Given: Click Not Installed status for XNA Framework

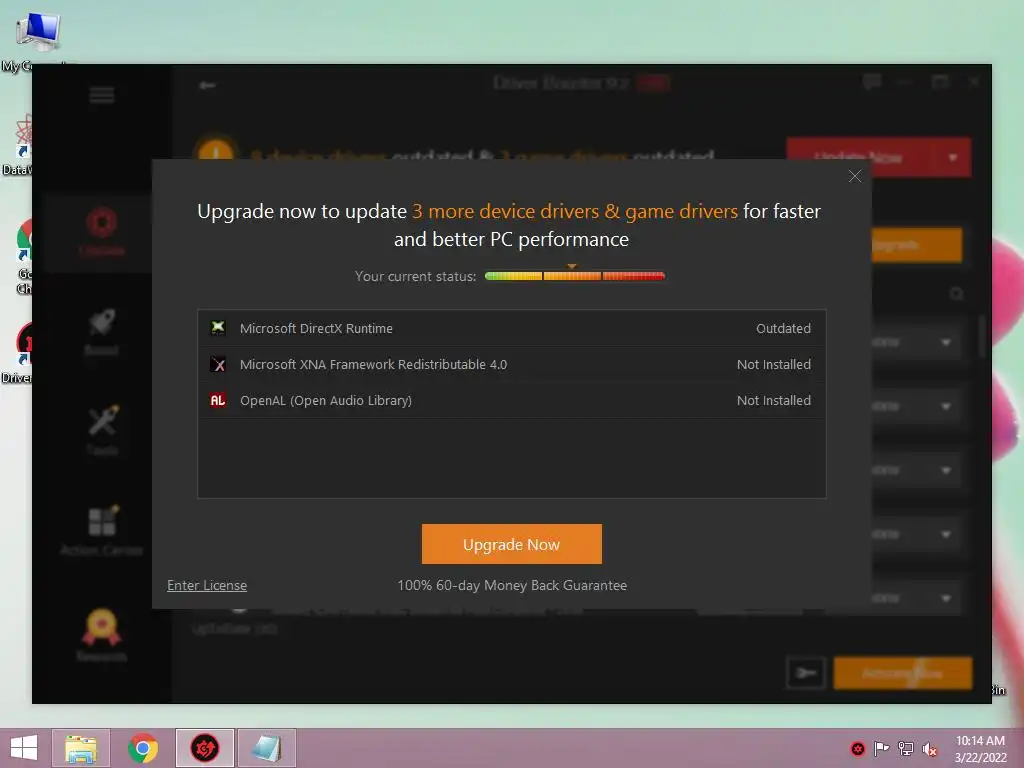Looking at the screenshot, I should (x=774, y=364).
